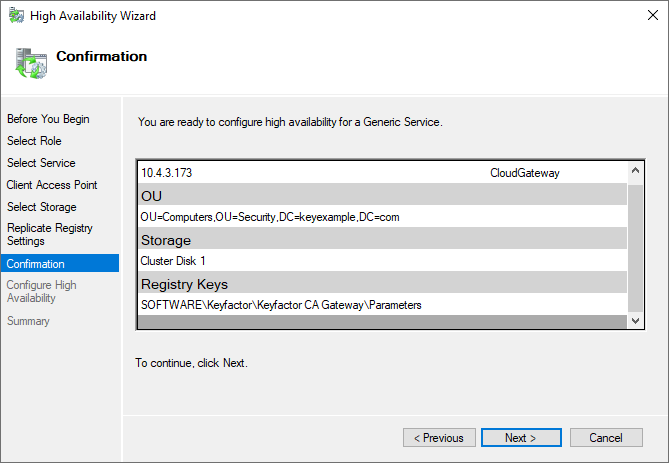Select the Cluster Disk 1 storage entry
The image size is (669, 463).
(x=174, y=261)
